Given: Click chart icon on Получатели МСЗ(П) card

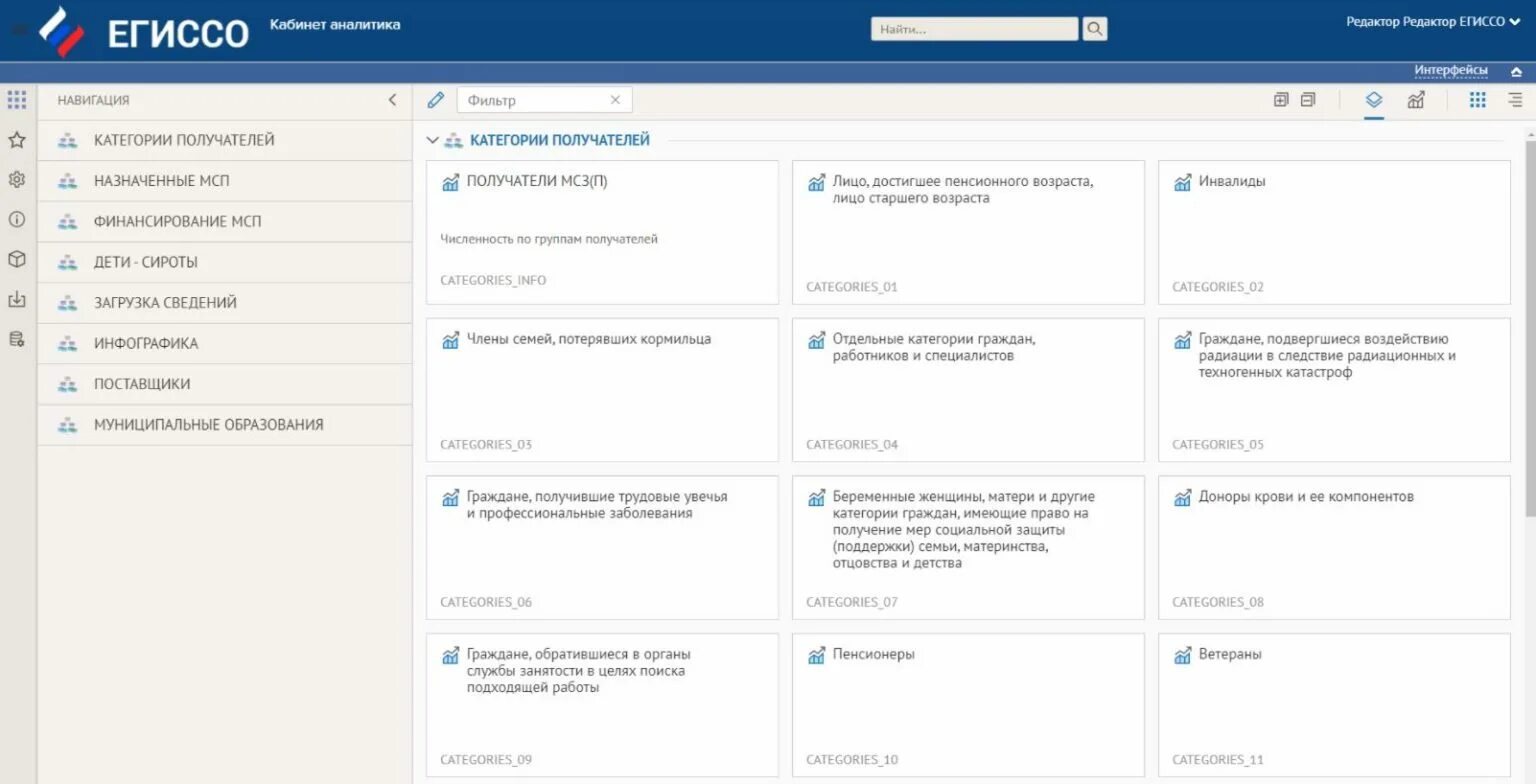Looking at the screenshot, I should tap(450, 182).
